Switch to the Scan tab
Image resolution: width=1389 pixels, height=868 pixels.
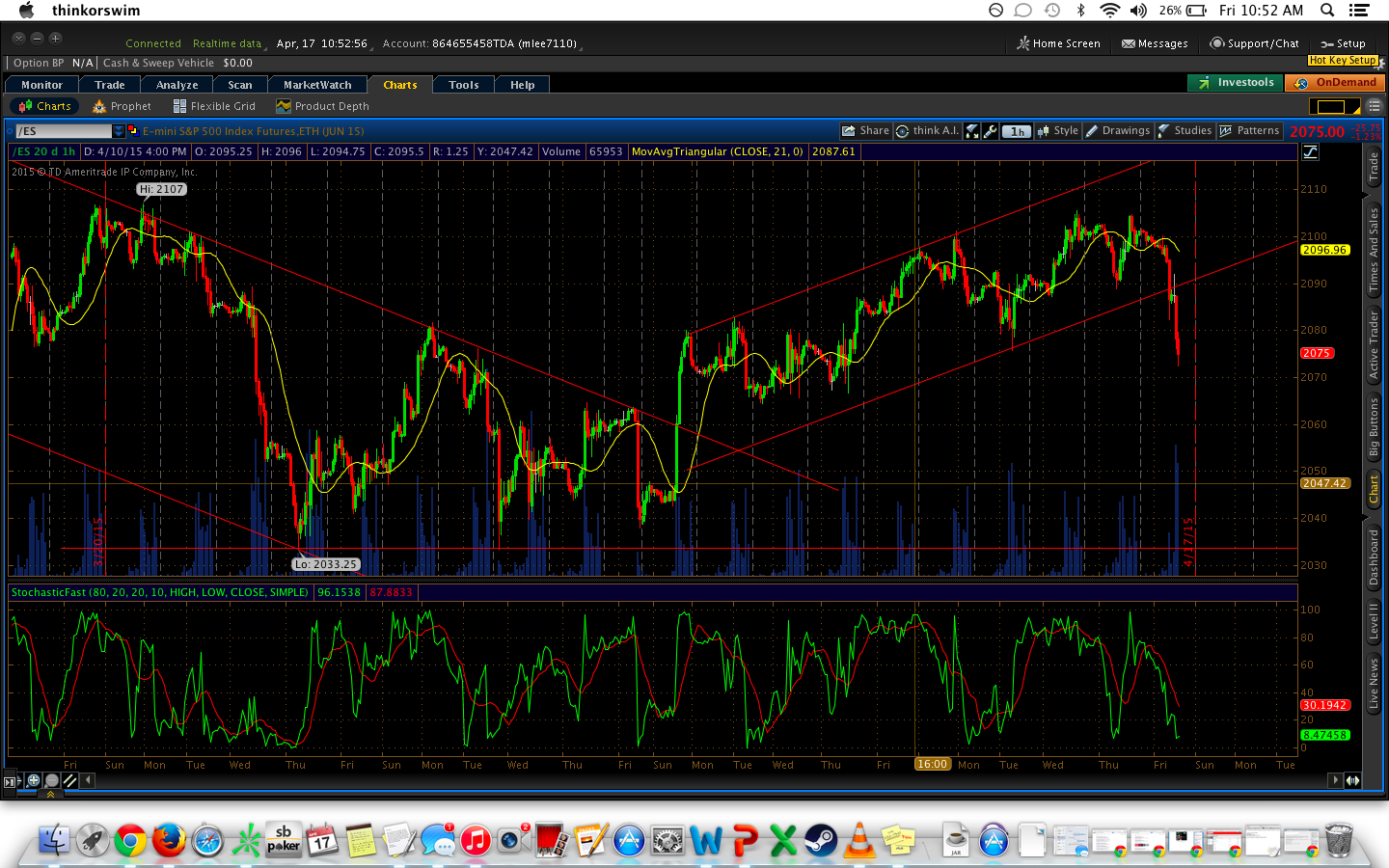tap(240, 85)
